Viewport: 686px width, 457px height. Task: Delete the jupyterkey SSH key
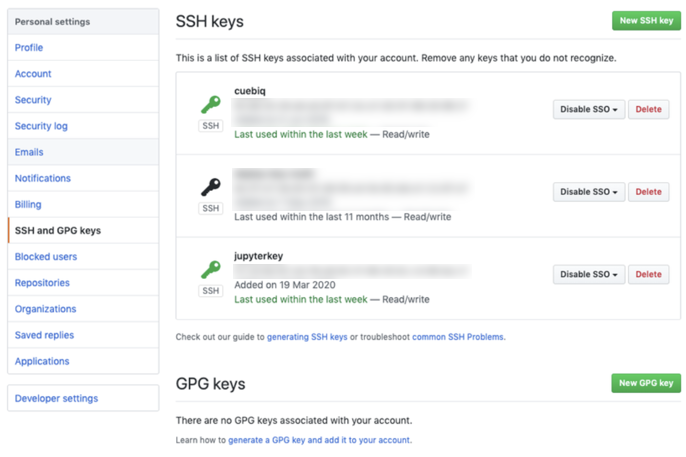click(648, 274)
